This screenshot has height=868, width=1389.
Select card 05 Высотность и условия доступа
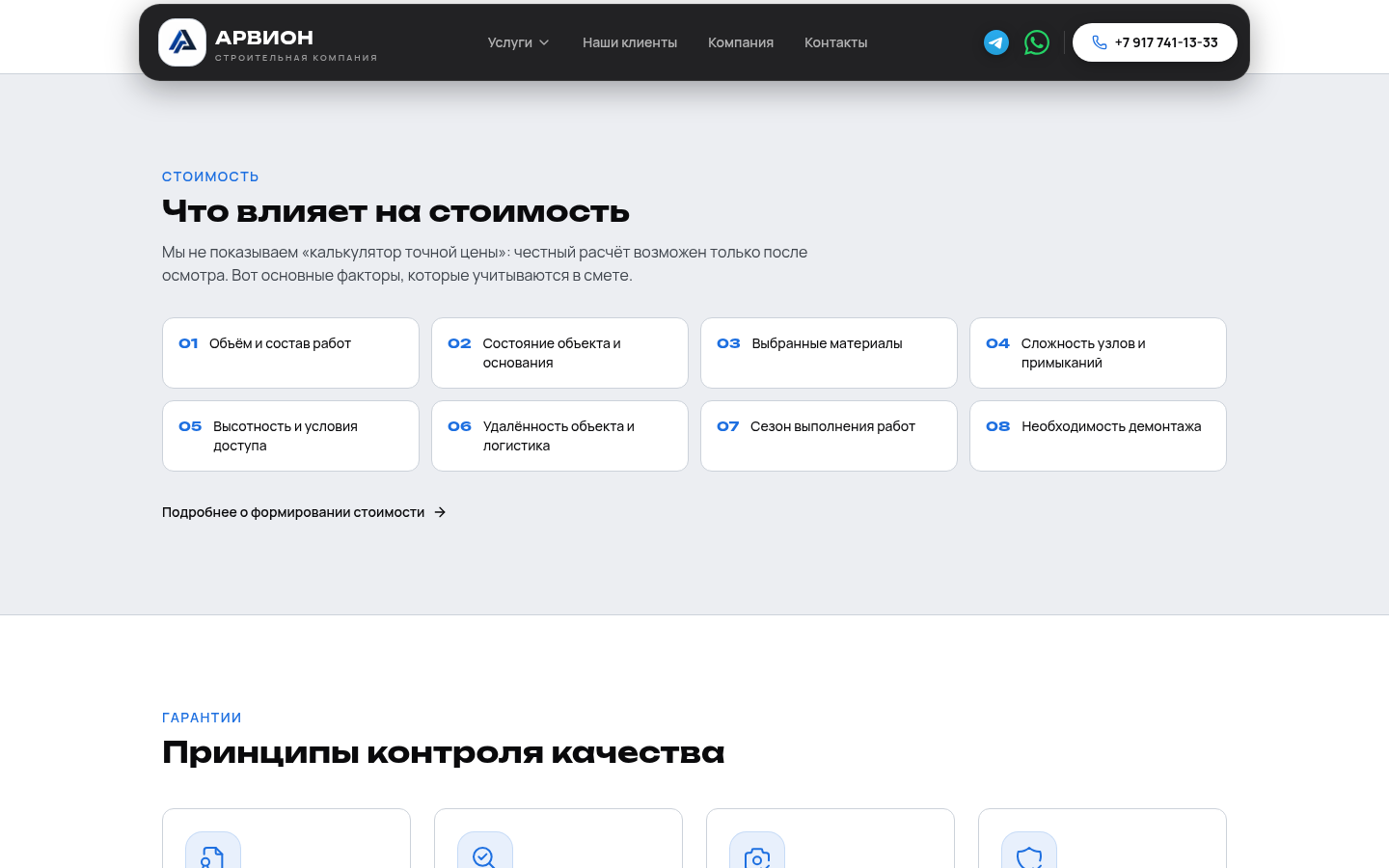(290, 436)
